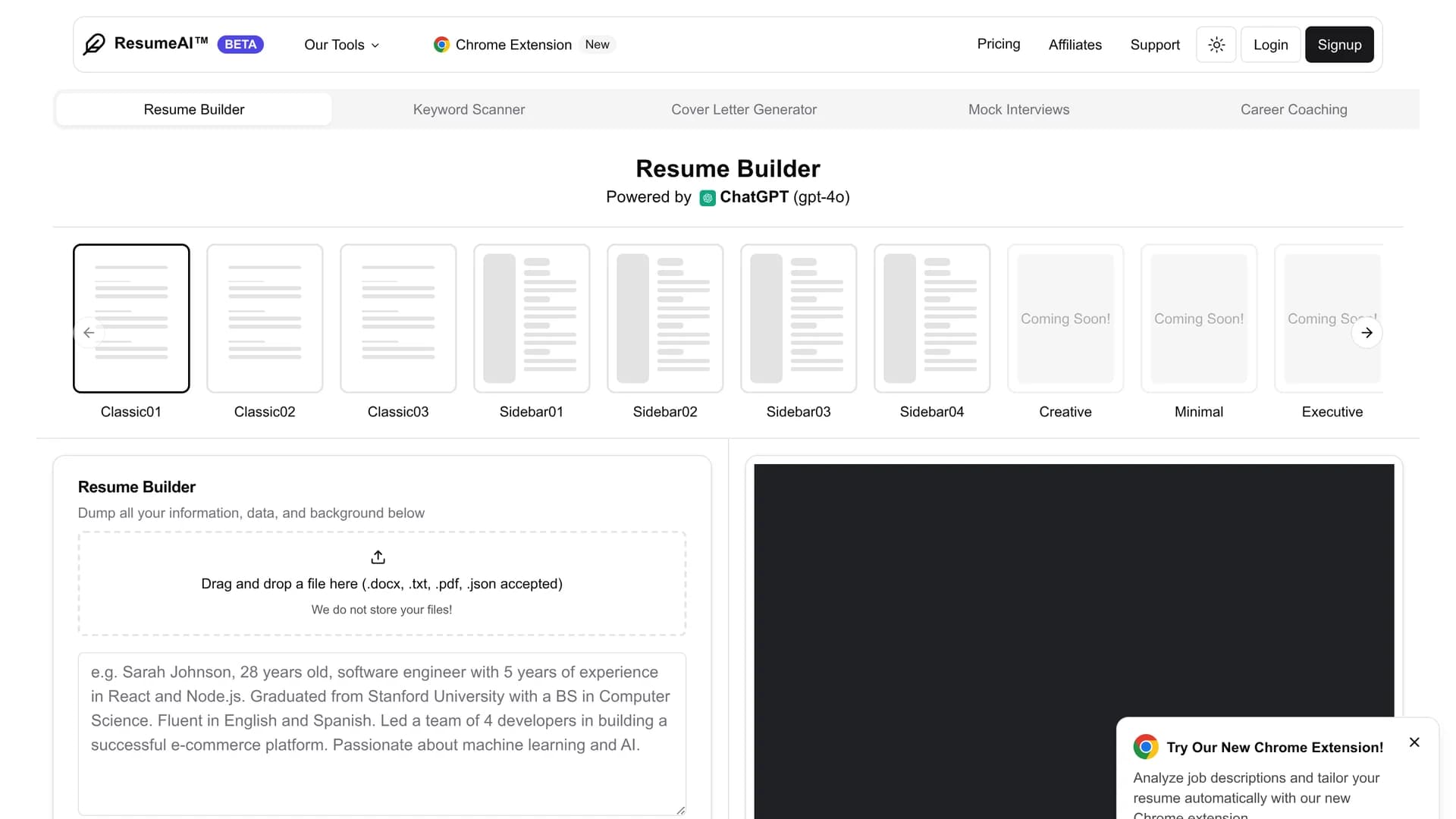Image resolution: width=1456 pixels, height=819 pixels.
Task: Select the Sidebar04 template thumbnail
Action: point(932,318)
